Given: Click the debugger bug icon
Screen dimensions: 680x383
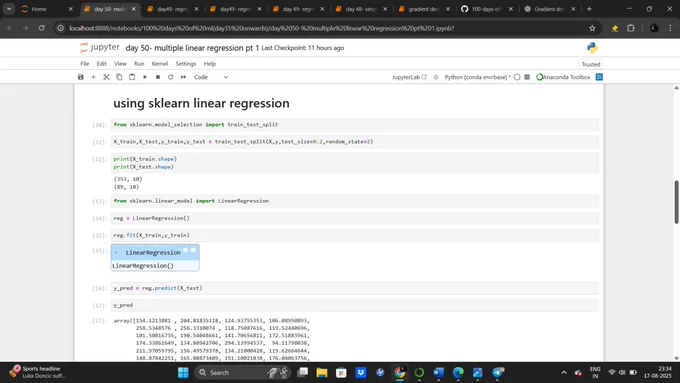Looking at the screenshot, I should [x=436, y=77].
